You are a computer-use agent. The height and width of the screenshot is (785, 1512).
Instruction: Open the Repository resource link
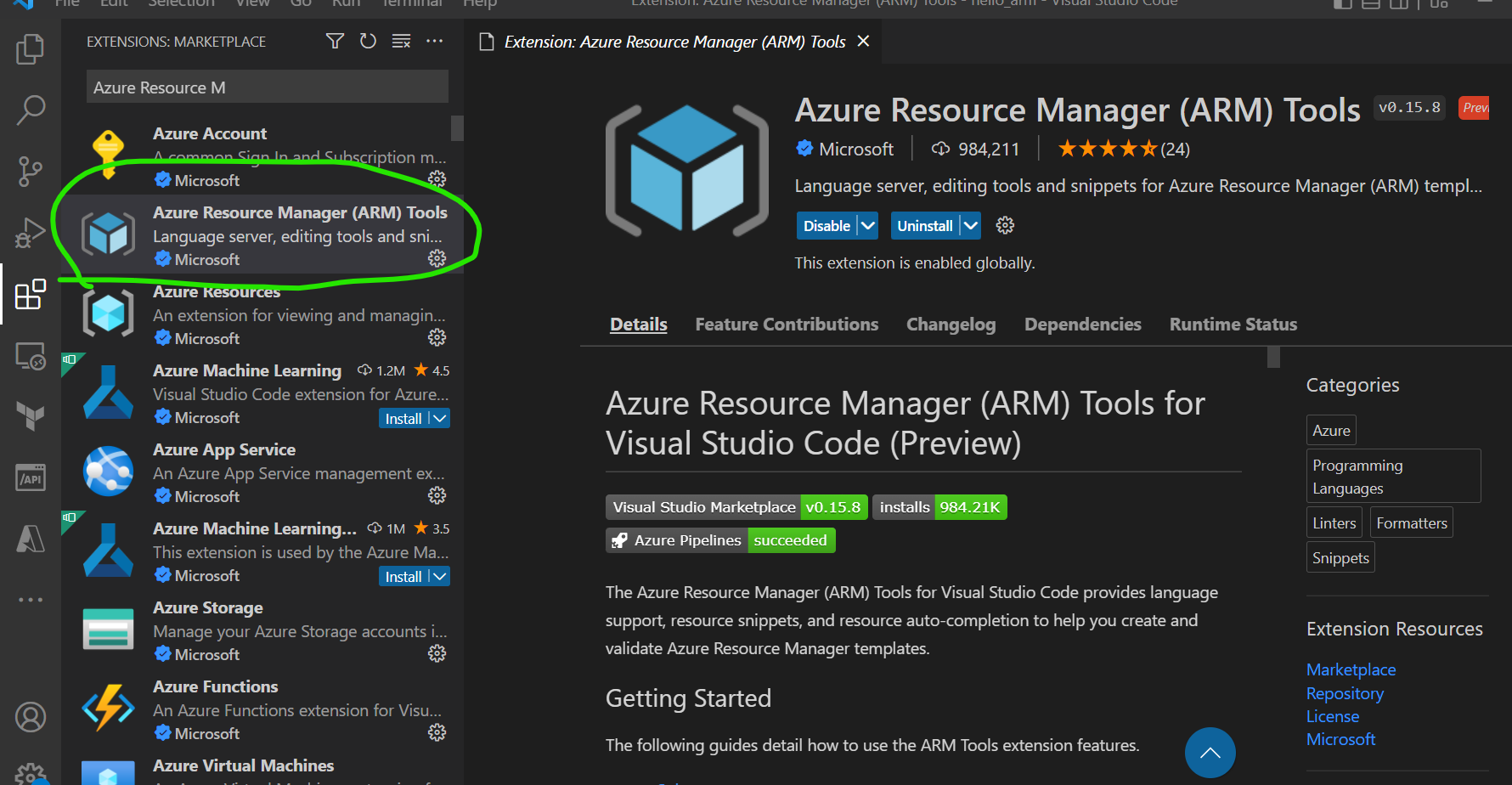pos(1345,693)
